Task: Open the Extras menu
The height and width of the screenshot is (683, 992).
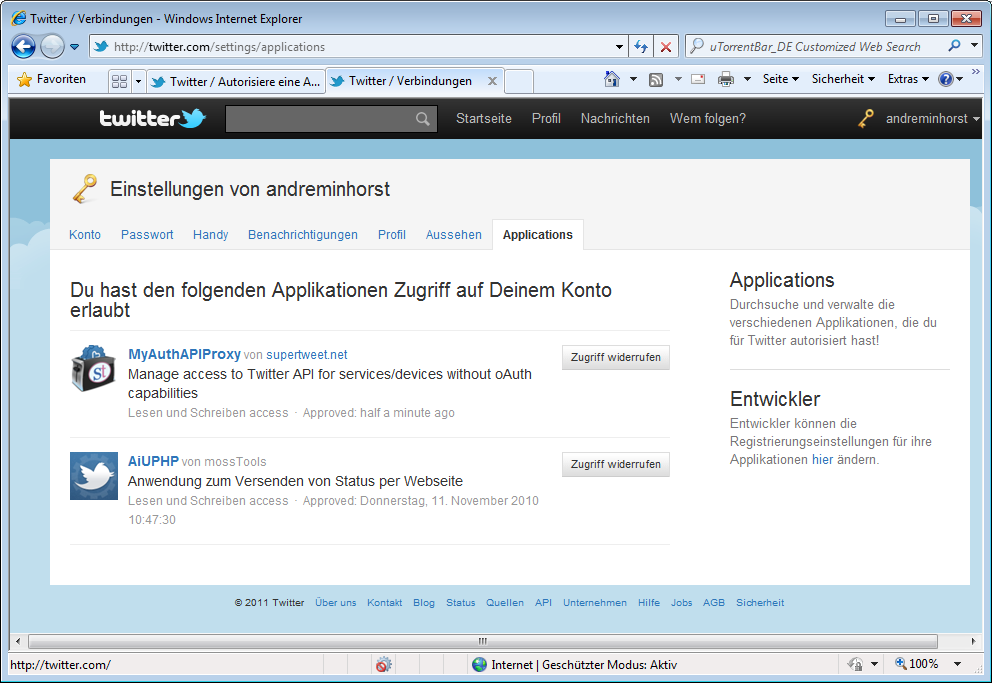Action: coord(908,79)
